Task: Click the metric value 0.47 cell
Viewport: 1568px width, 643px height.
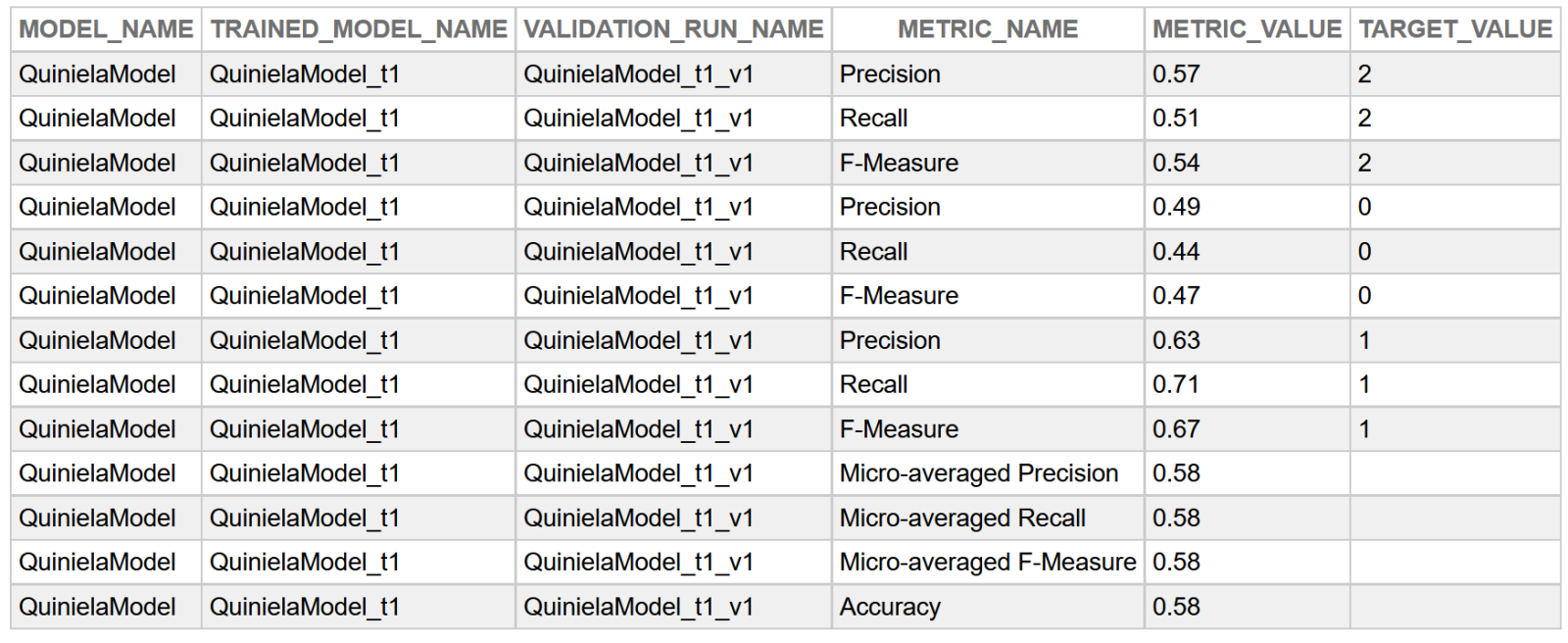Action: pyautogui.click(x=1176, y=296)
